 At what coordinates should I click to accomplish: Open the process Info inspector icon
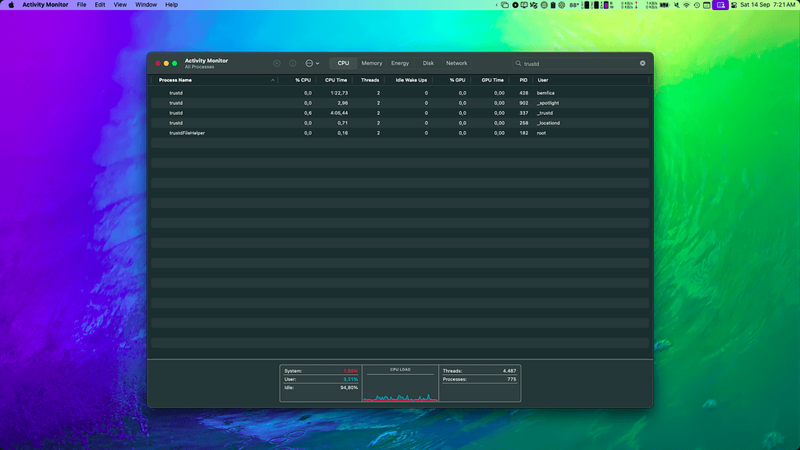click(293, 63)
